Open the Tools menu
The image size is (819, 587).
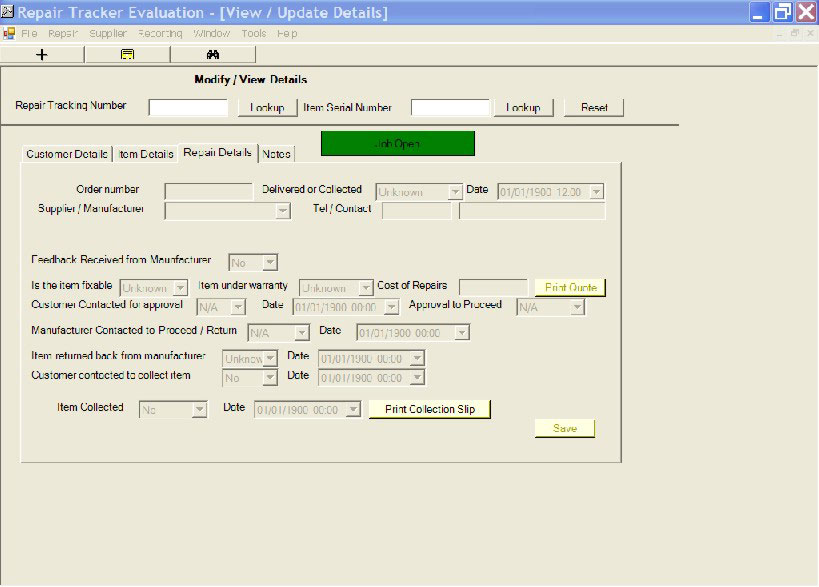(x=254, y=33)
